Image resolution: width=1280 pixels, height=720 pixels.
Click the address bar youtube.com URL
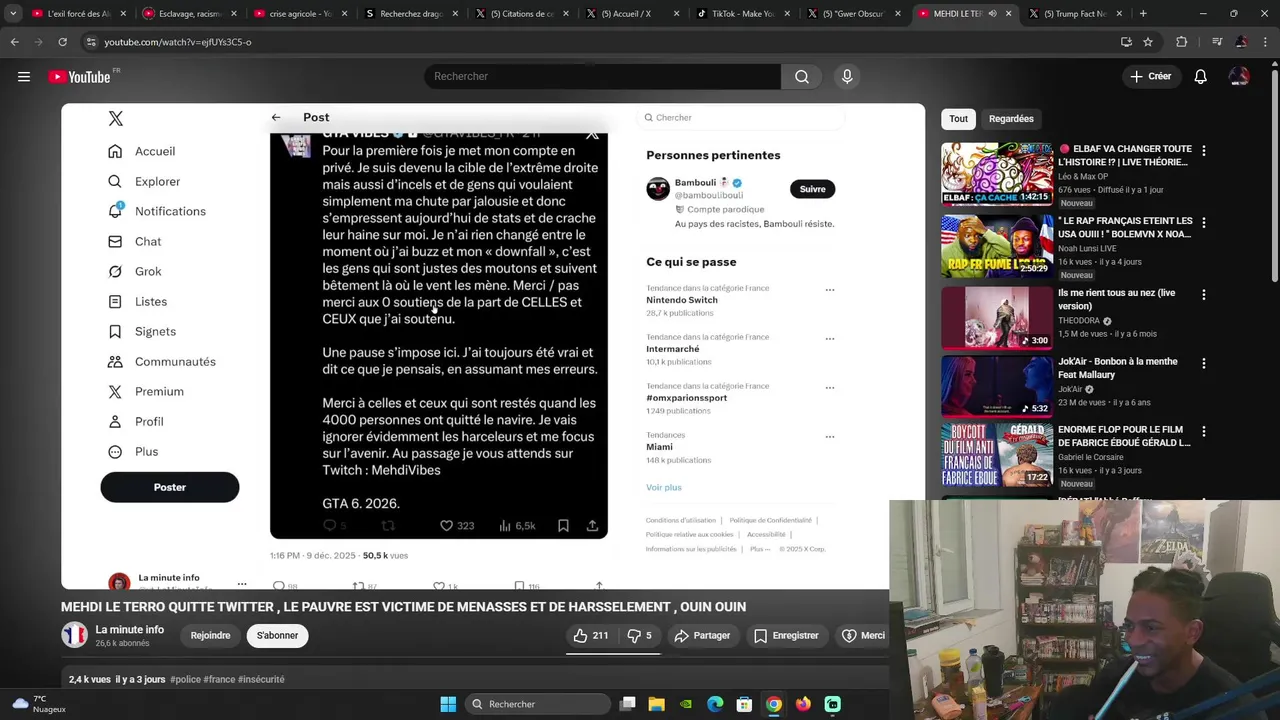point(178,42)
